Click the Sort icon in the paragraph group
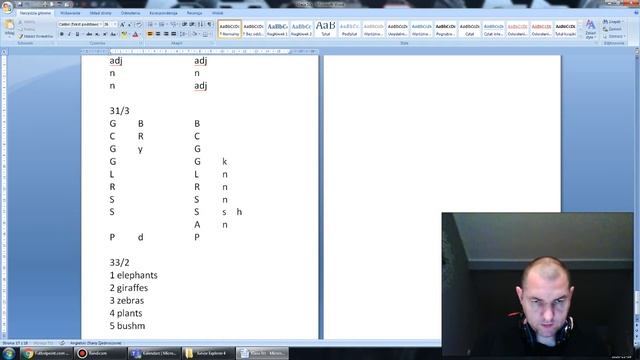The width and height of the screenshot is (640, 360). 200,24
